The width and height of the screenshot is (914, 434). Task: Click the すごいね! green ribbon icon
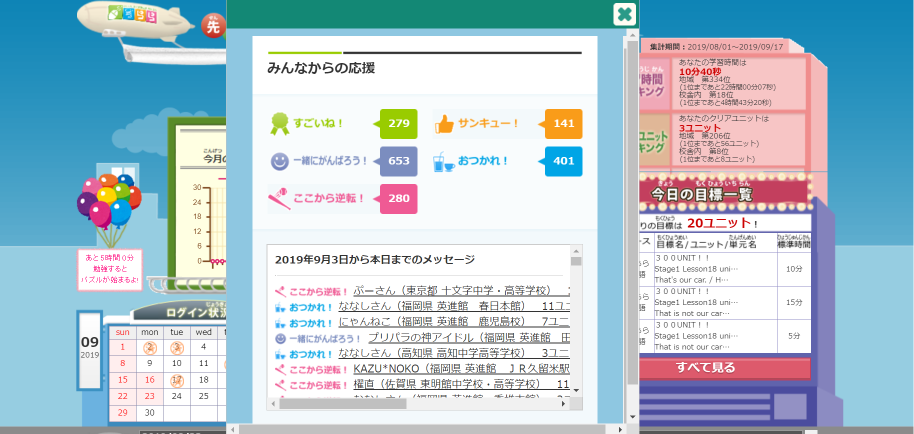click(x=279, y=124)
